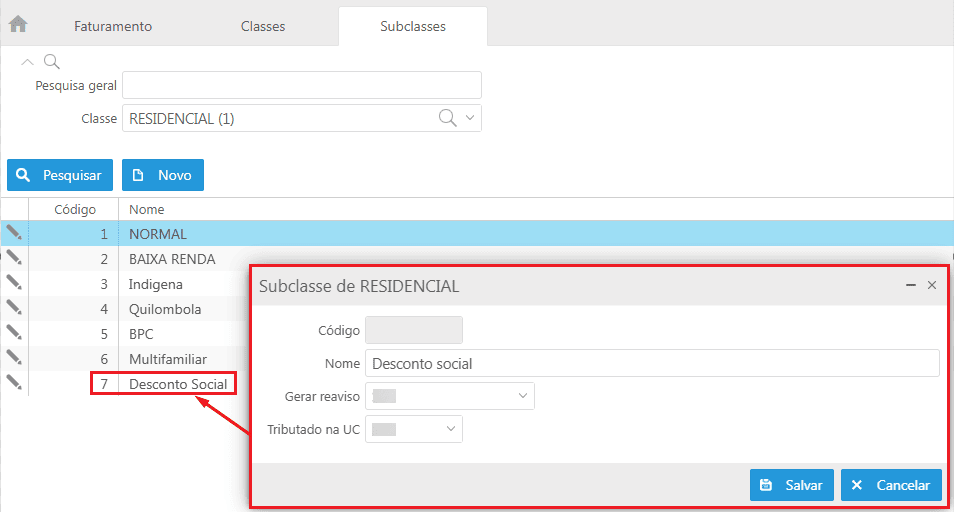954x512 pixels.
Task: Click the Cancelar button
Action: pos(891,485)
